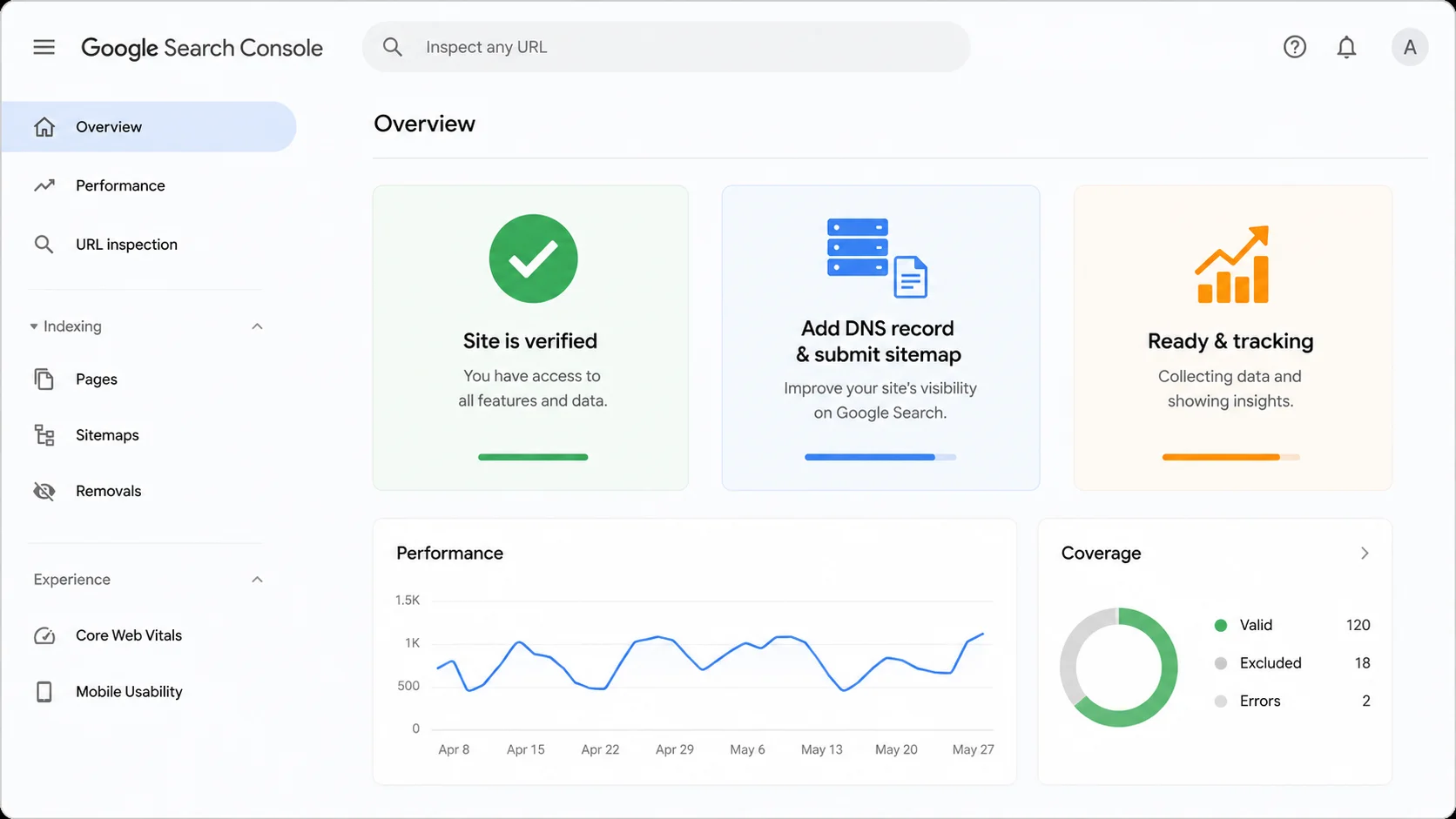This screenshot has height=819, width=1456.
Task: Click the blue DNS progress bar
Action: 880,457
